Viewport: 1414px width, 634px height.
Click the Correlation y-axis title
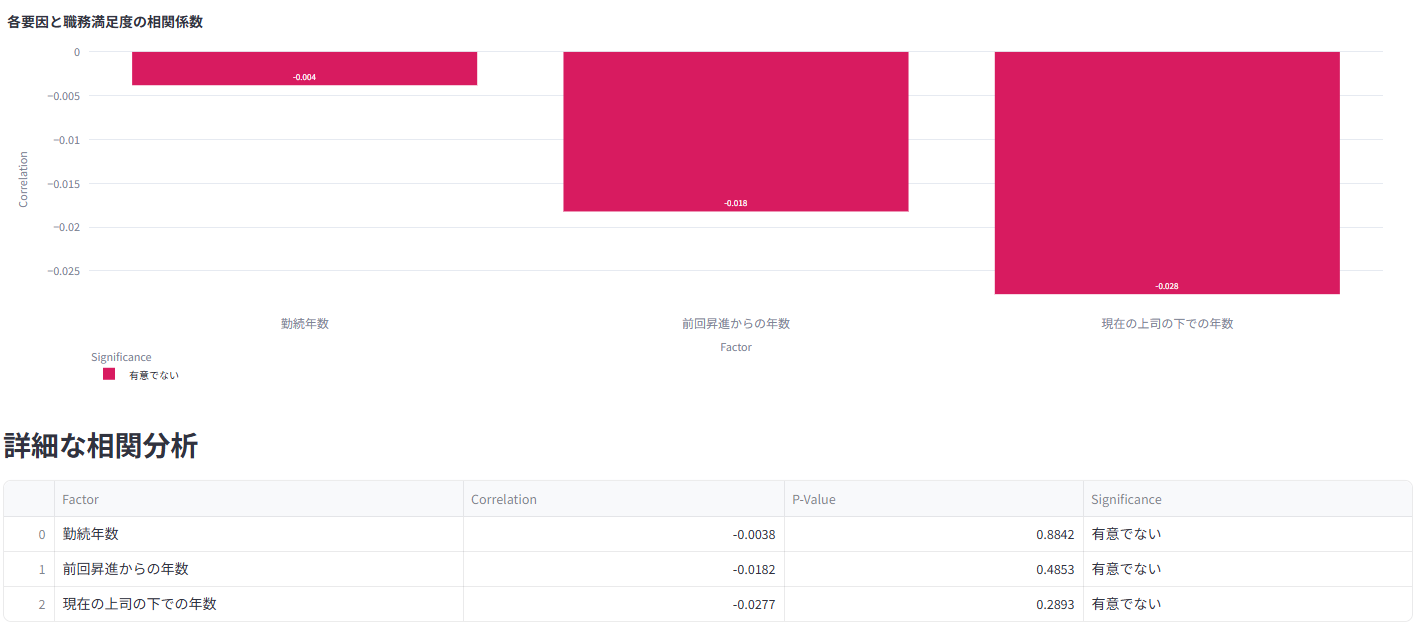point(24,179)
